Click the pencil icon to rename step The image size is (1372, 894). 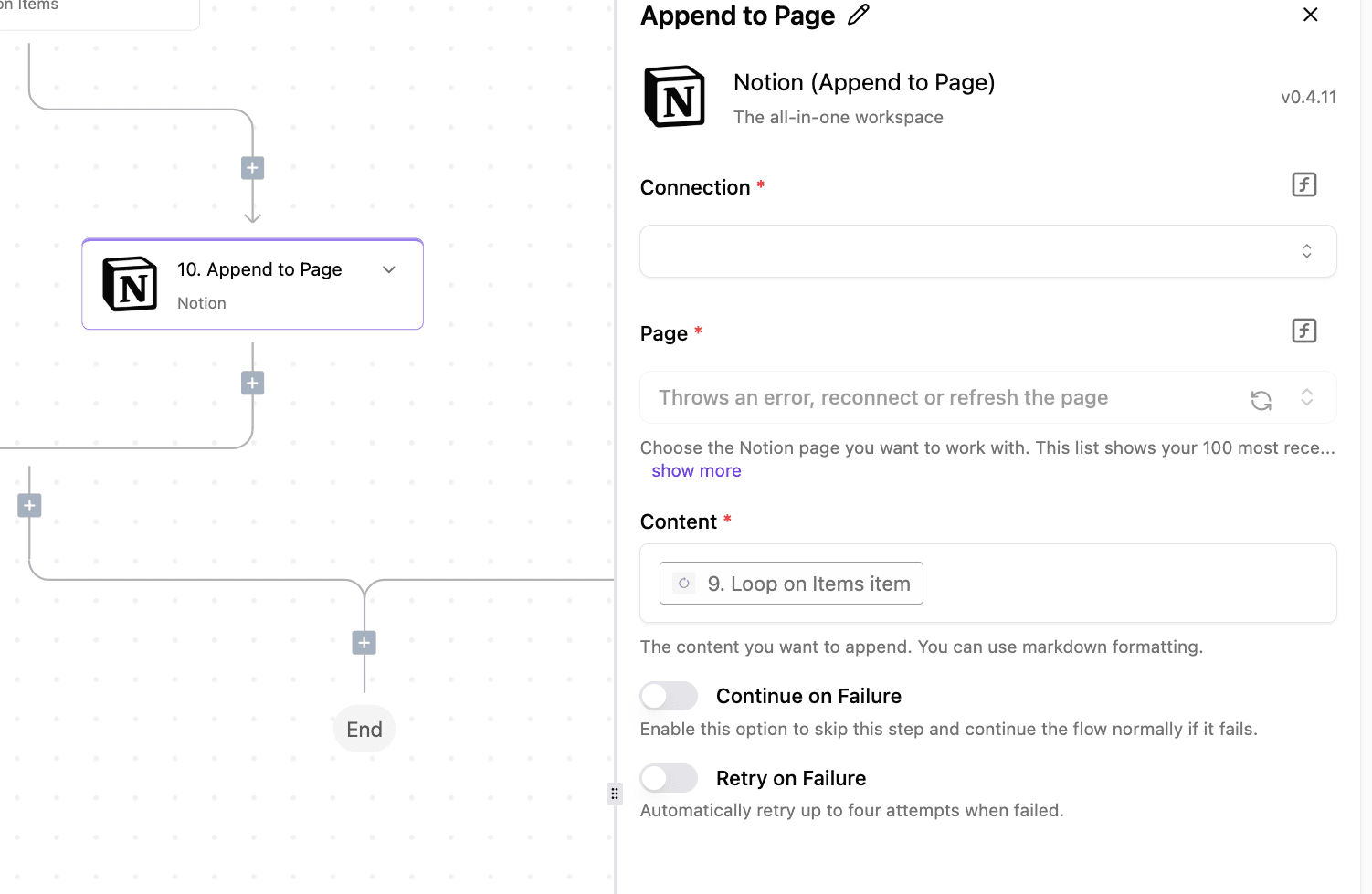click(x=858, y=16)
